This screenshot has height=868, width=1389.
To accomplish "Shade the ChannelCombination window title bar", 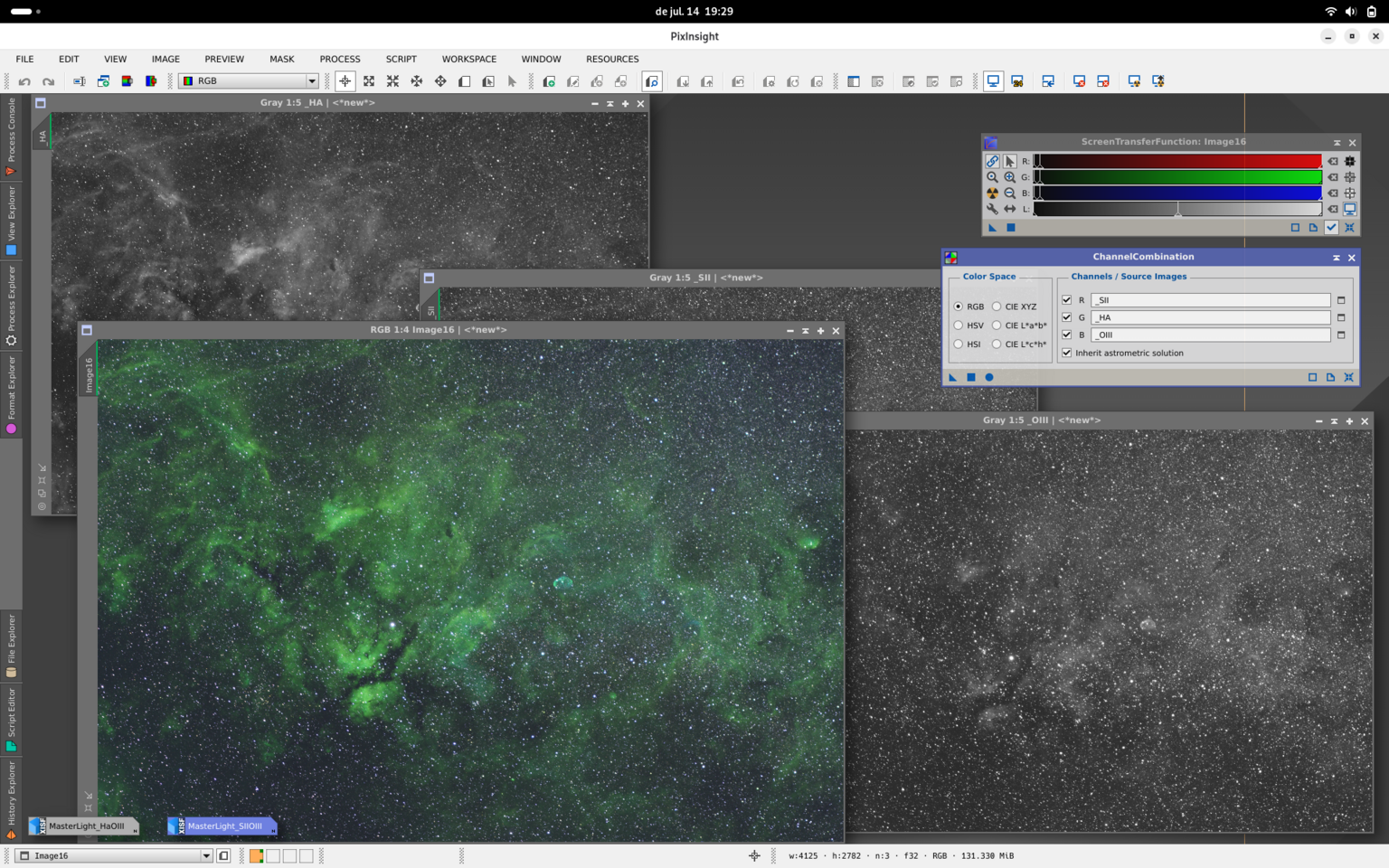I will point(1336,258).
